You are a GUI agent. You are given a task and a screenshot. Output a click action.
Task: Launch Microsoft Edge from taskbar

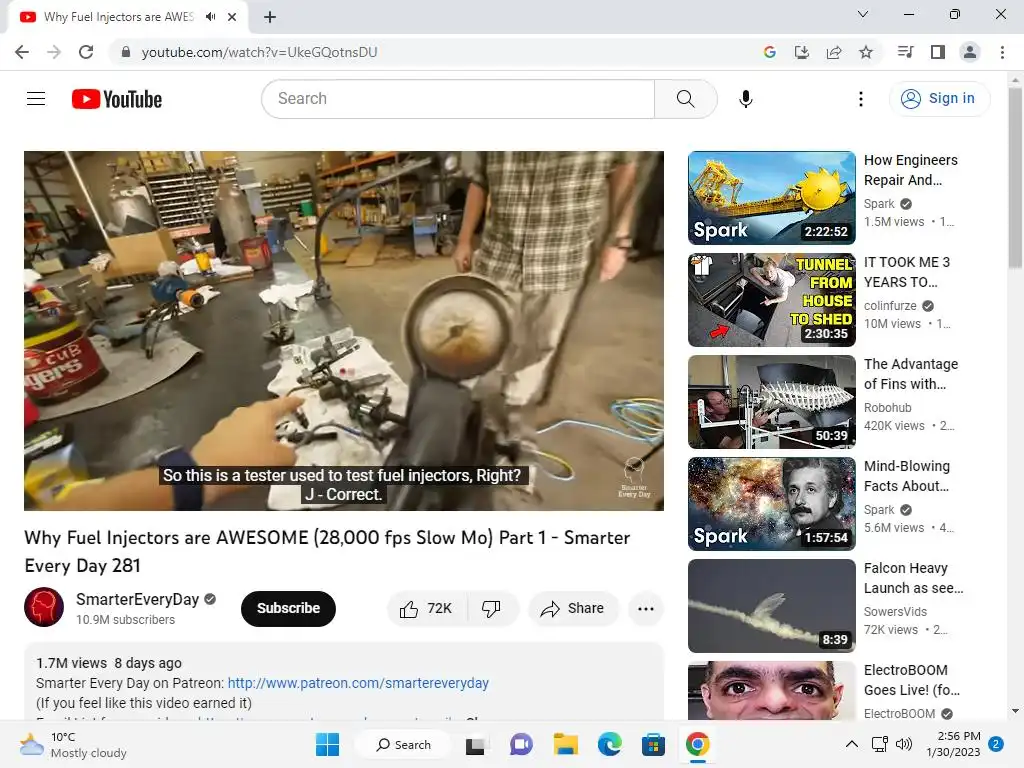609,744
